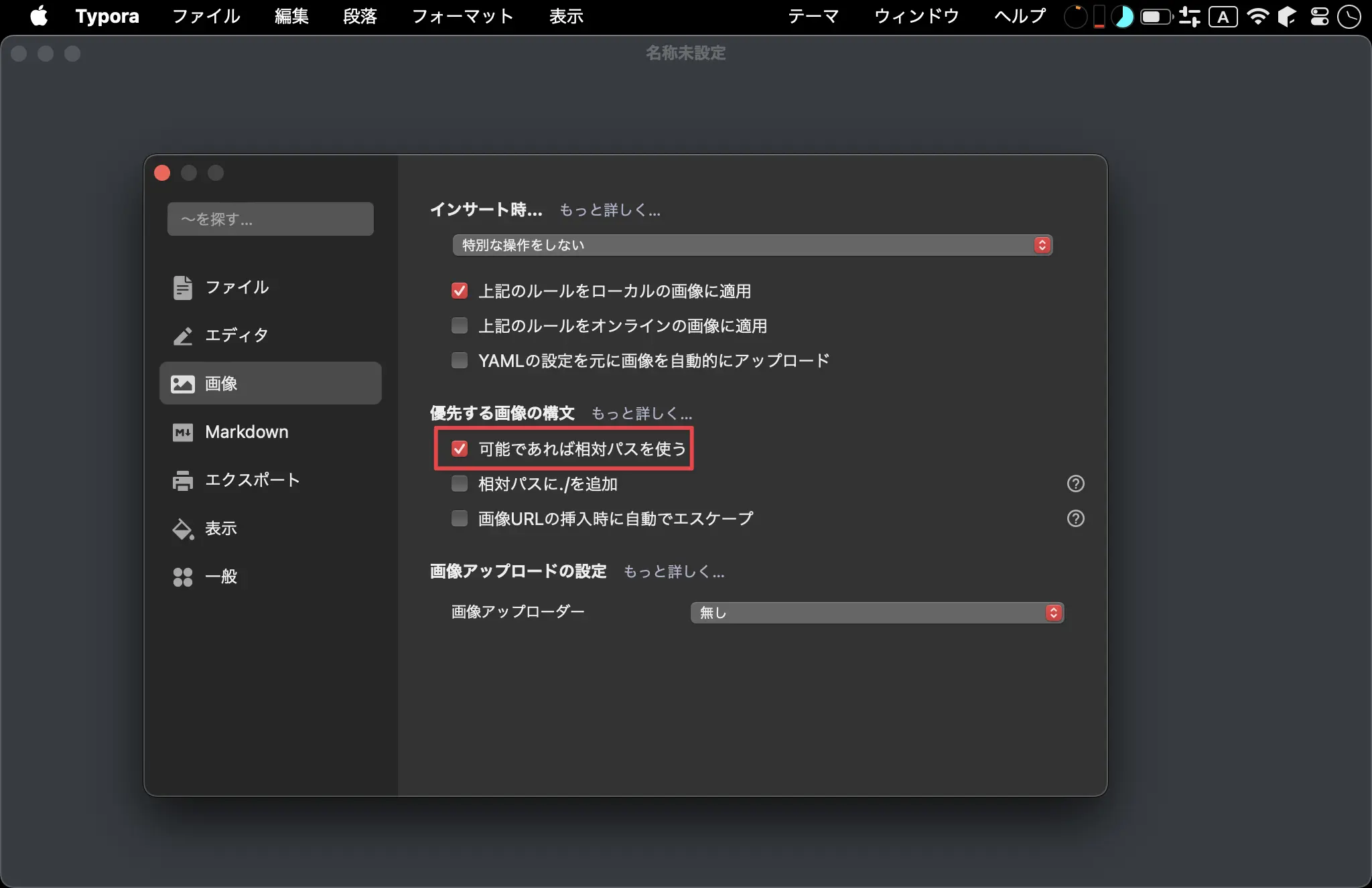
Task: Select the Markdown preferences tab
Action: tap(271, 432)
